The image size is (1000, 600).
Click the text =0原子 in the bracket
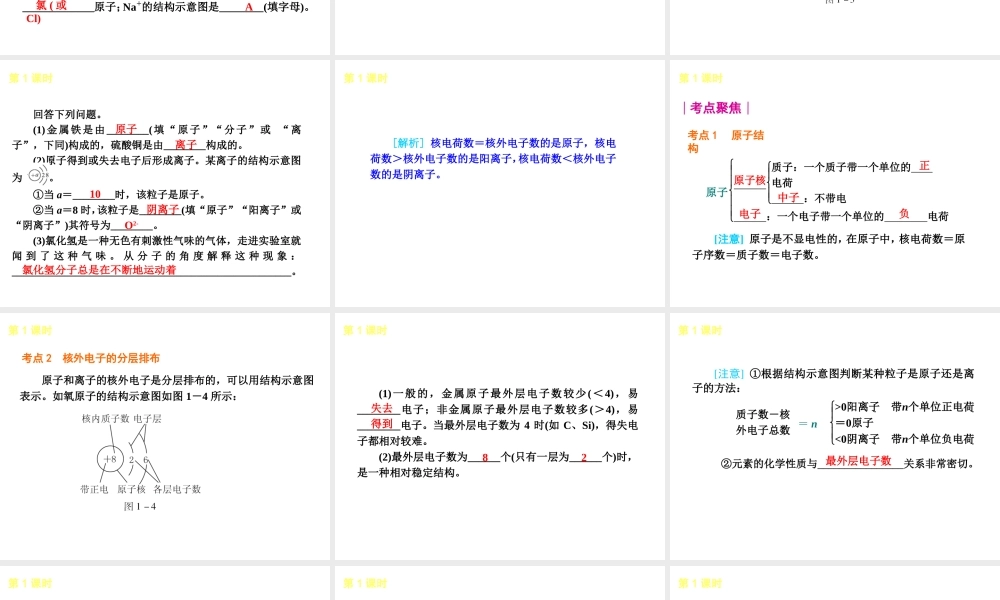(x=854, y=423)
